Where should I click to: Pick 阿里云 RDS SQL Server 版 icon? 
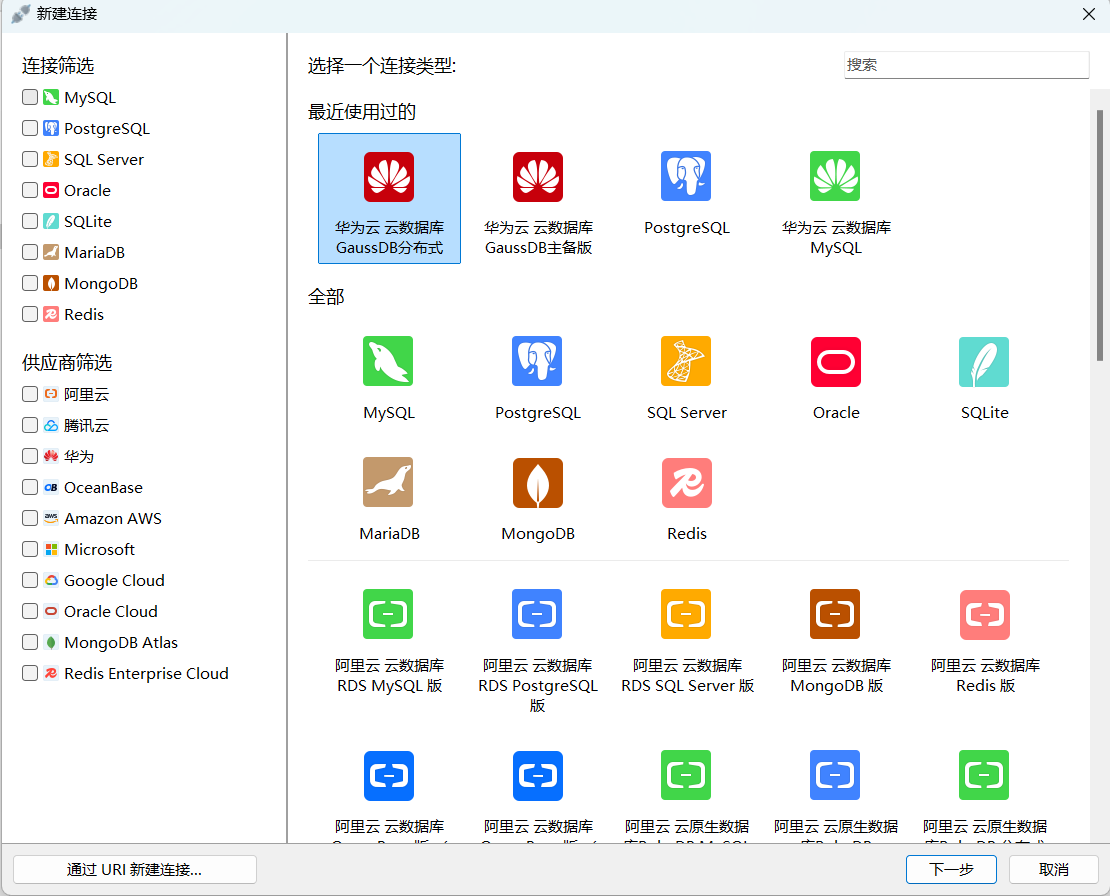coord(686,614)
